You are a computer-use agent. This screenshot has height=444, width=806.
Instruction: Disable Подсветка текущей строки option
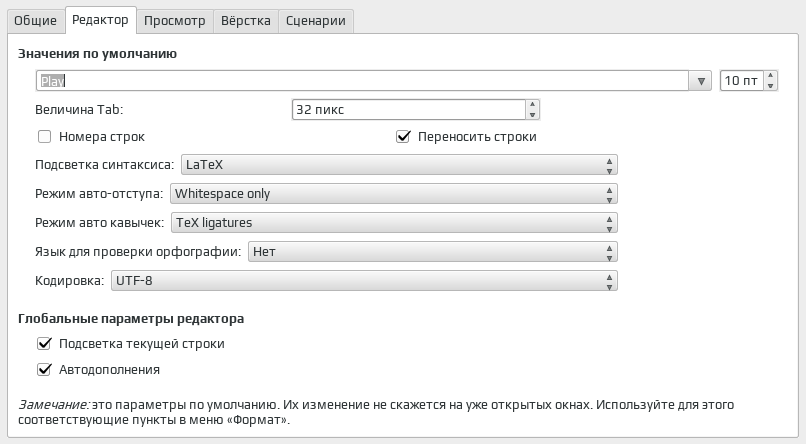tap(44, 343)
